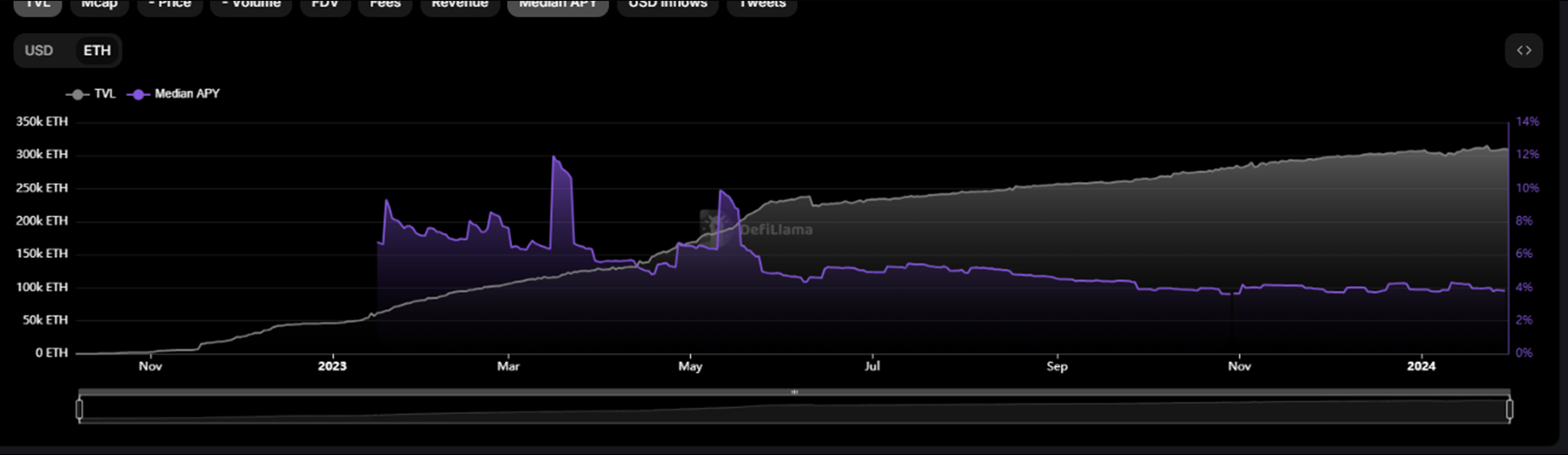1568x455 pixels.
Task: Add Volume data to the chart
Action: pos(252,5)
